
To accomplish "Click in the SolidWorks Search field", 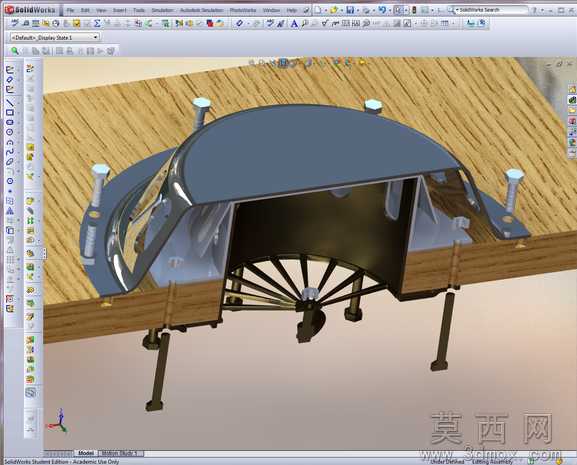I will [493, 10].
